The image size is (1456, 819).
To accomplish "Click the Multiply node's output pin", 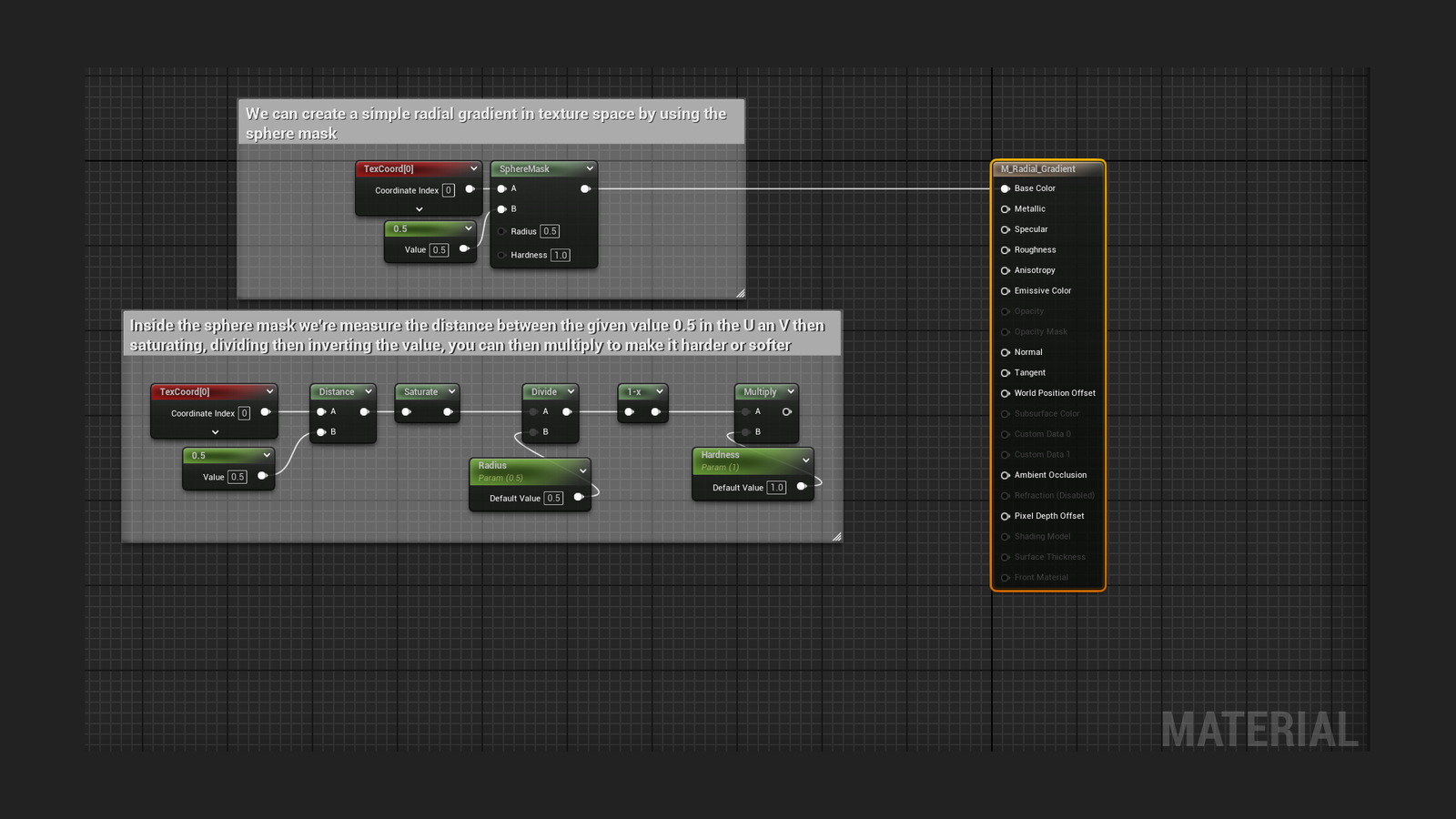I will tap(787, 412).
